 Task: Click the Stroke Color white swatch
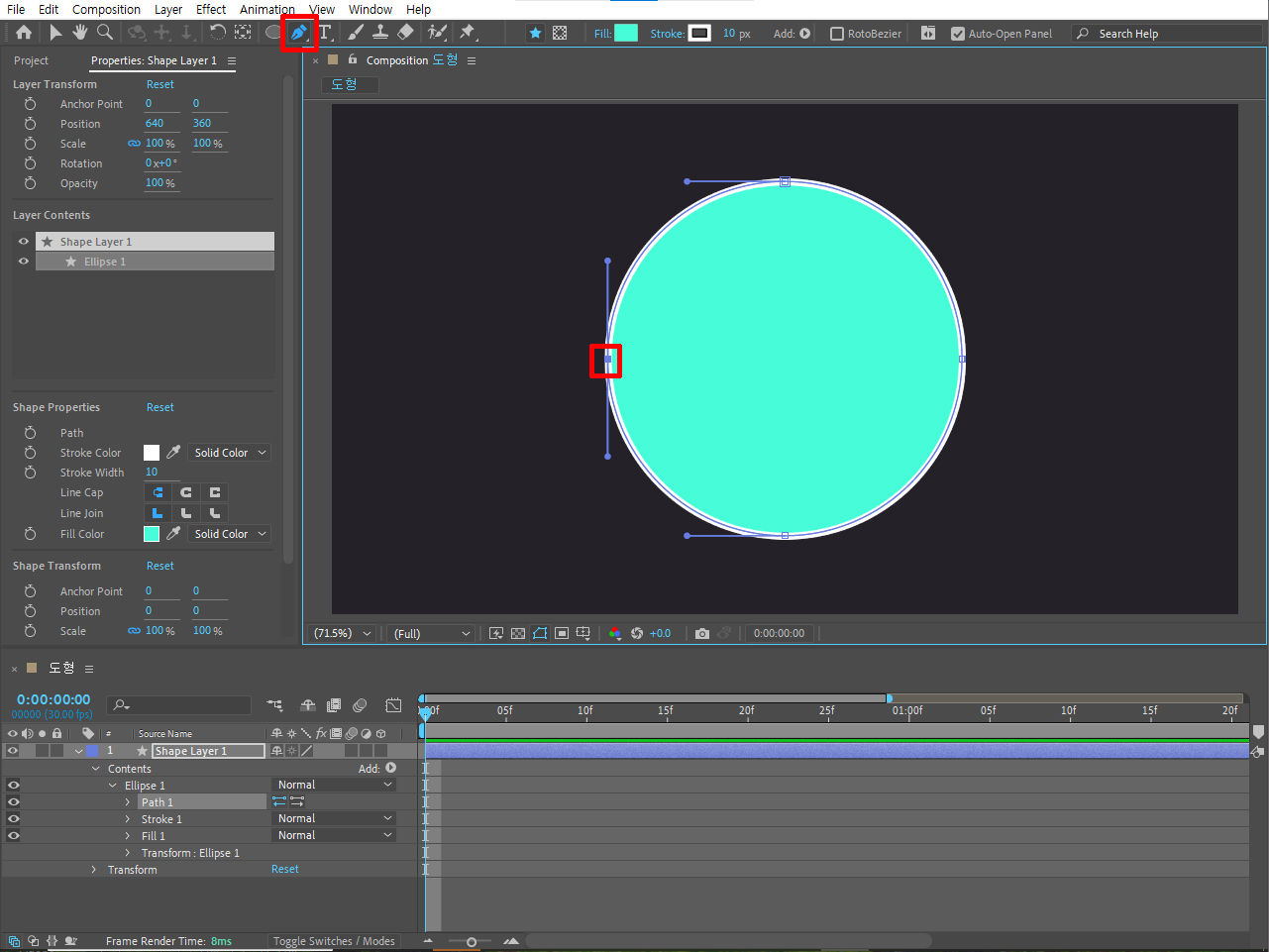(152, 453)
